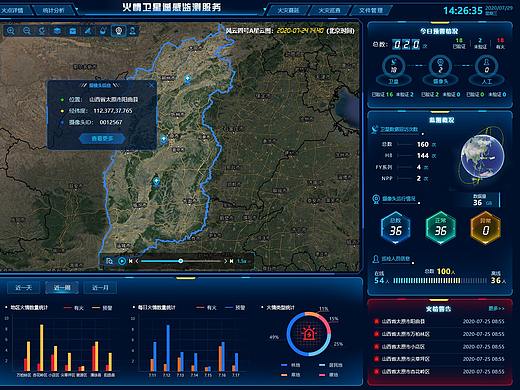Step back one frame in playback bar
The image size is (520, 390).
click(137, 261)
